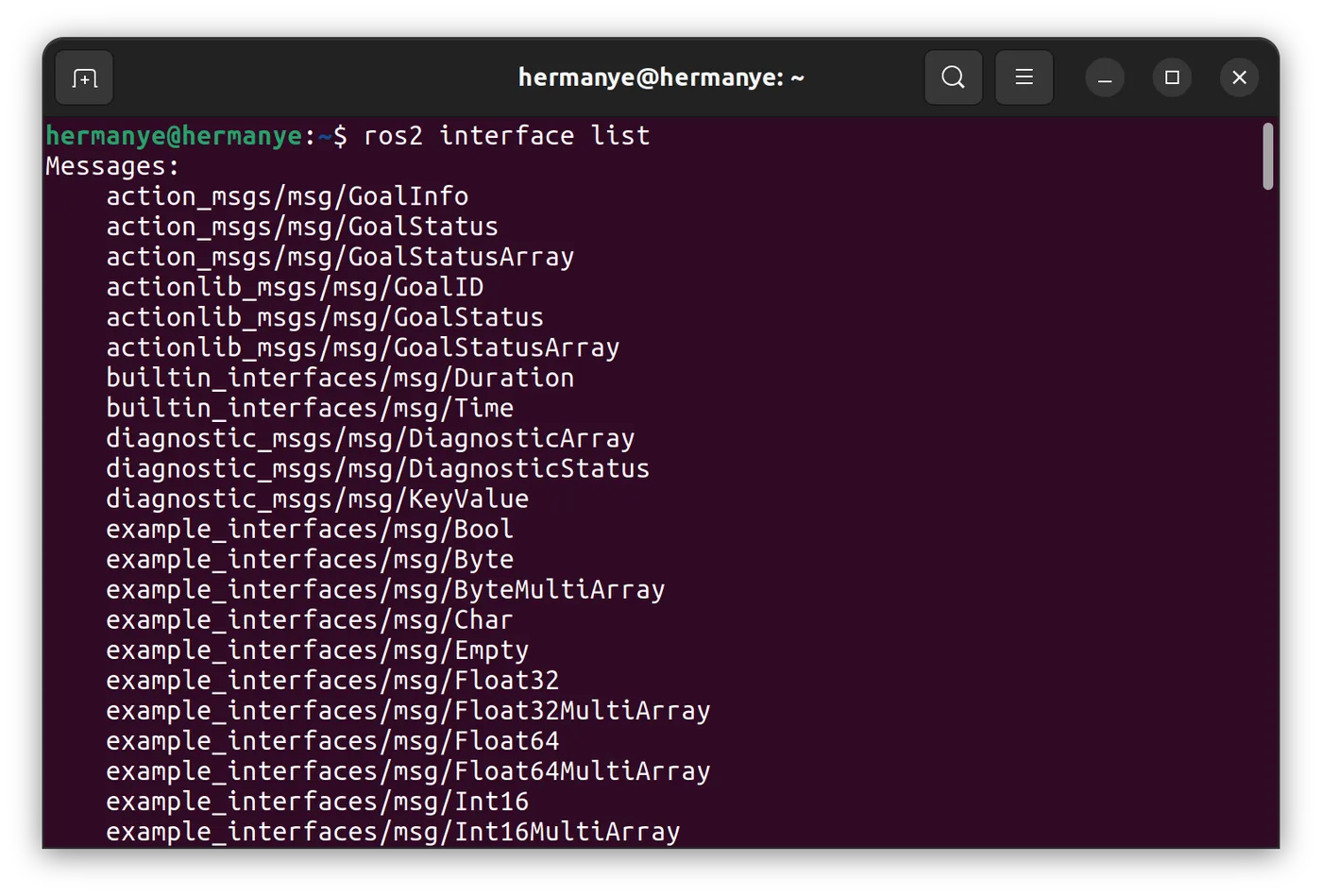Click line example_interfaces/msg/Empty
The image size is (1322, 896).
[x=317, y=650]
